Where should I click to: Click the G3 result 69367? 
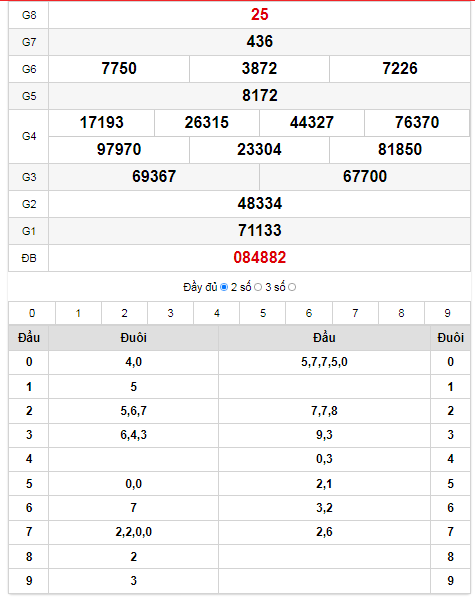154,177
